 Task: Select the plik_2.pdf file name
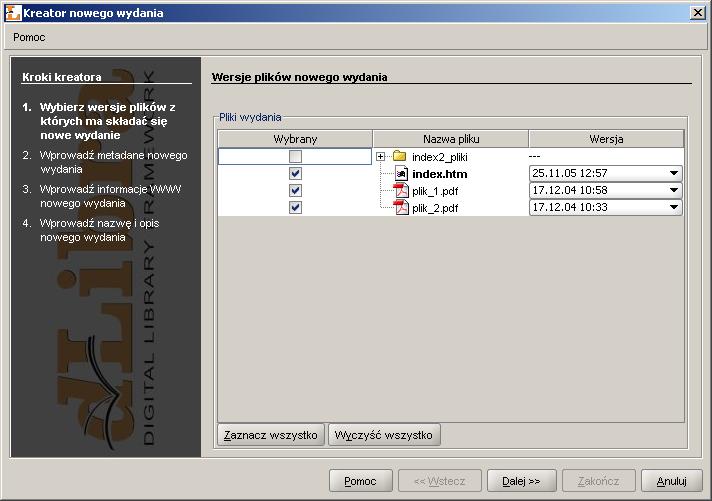pos(435,208)
